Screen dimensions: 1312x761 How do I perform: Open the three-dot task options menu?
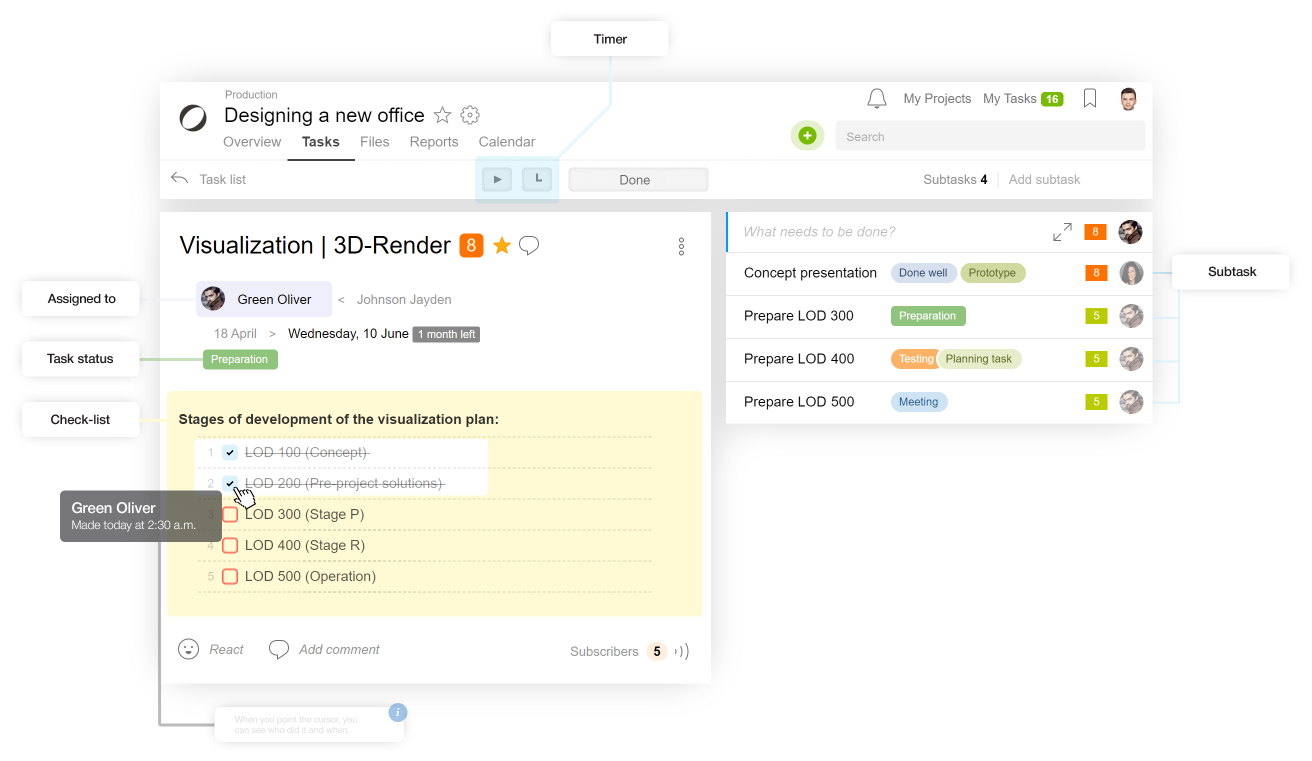[681, 246]
